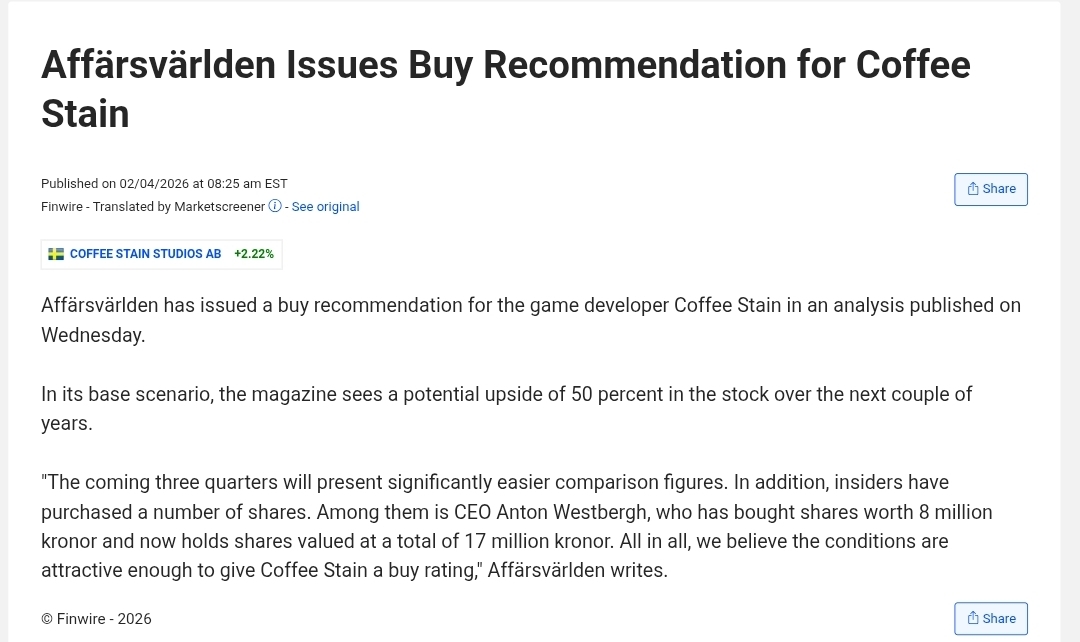The image size is (1080, 642).
Task: Open the See original link
Action: click(325, 207)
